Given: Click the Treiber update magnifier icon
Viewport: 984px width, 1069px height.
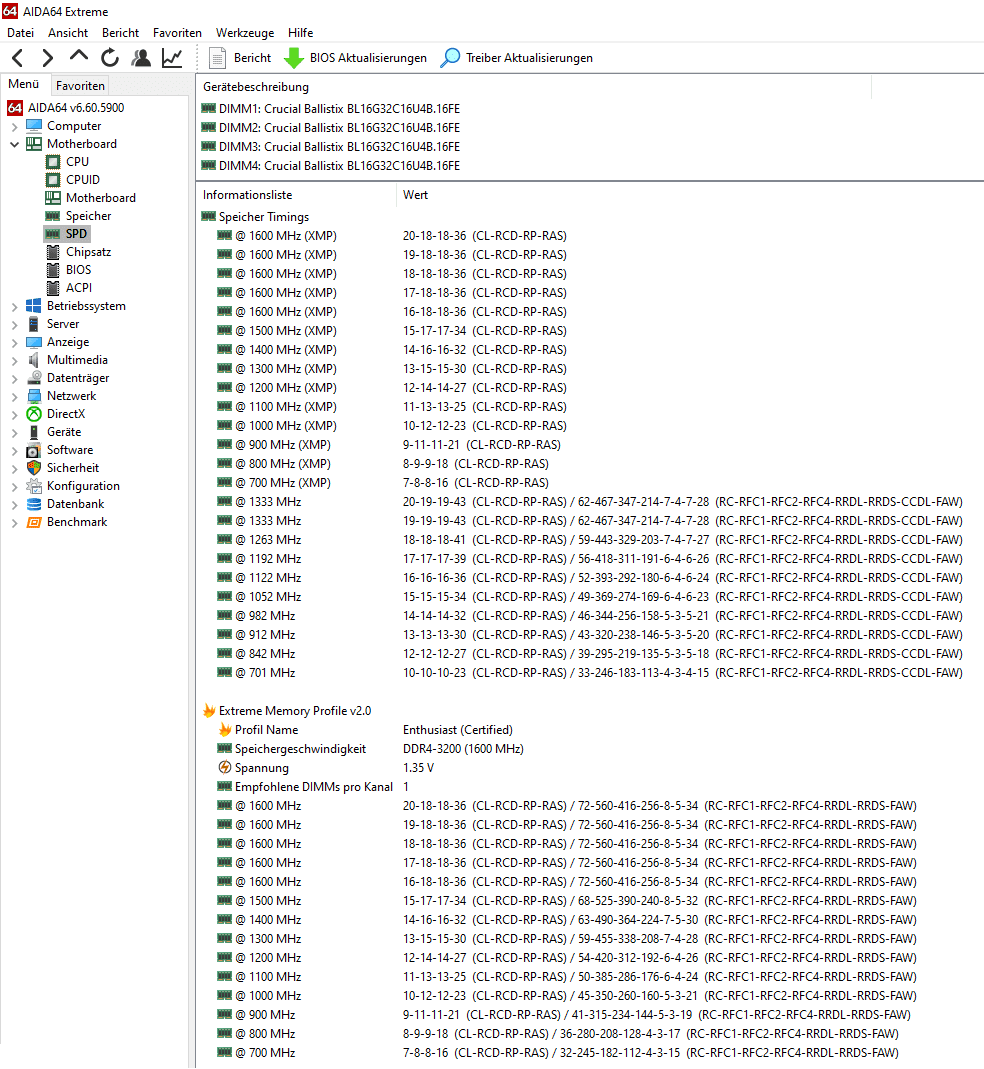Looking at the screenshot, I should click(x=450, y=58).
